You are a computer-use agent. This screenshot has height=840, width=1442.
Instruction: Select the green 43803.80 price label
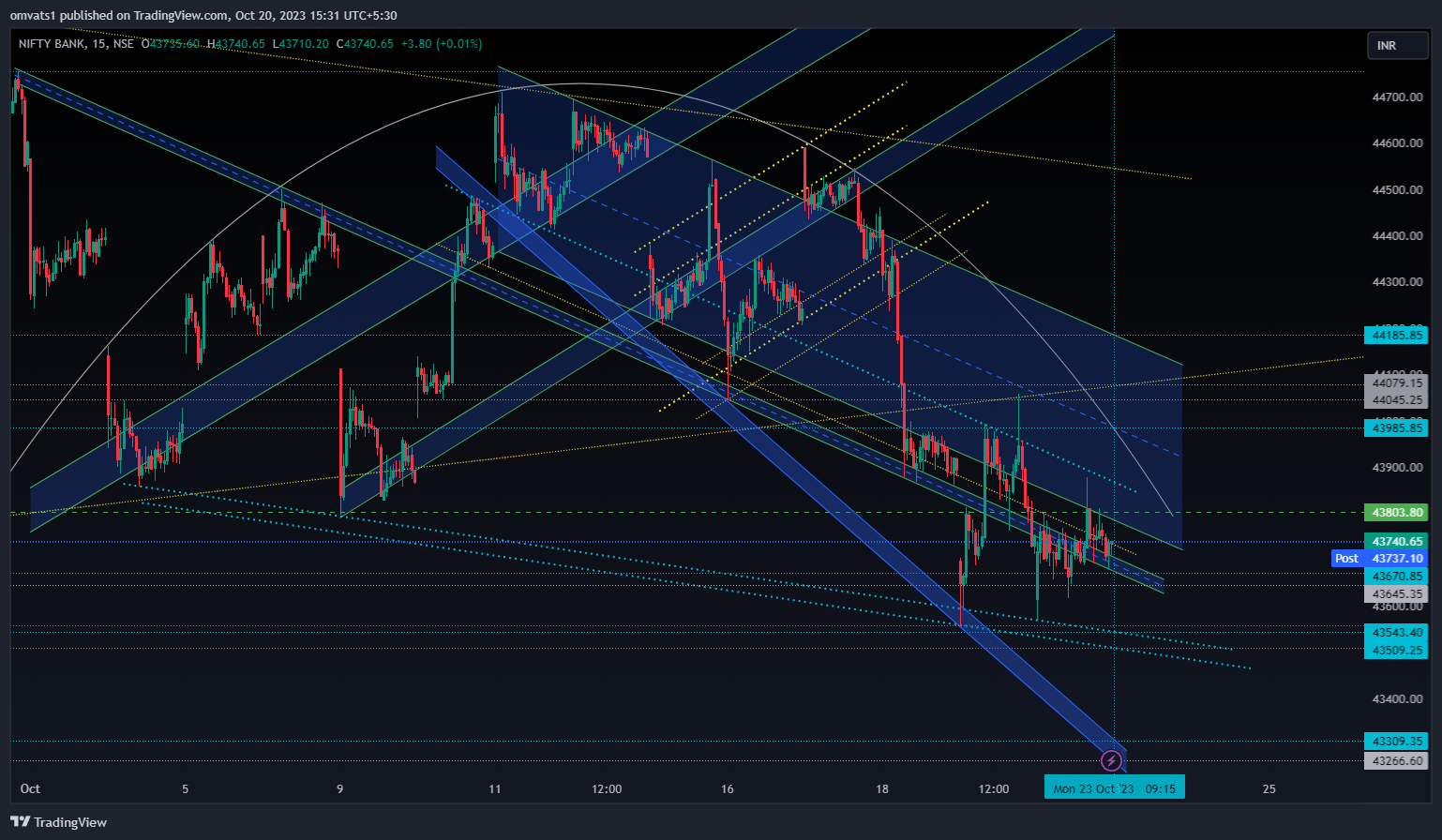pos(1396,513)
